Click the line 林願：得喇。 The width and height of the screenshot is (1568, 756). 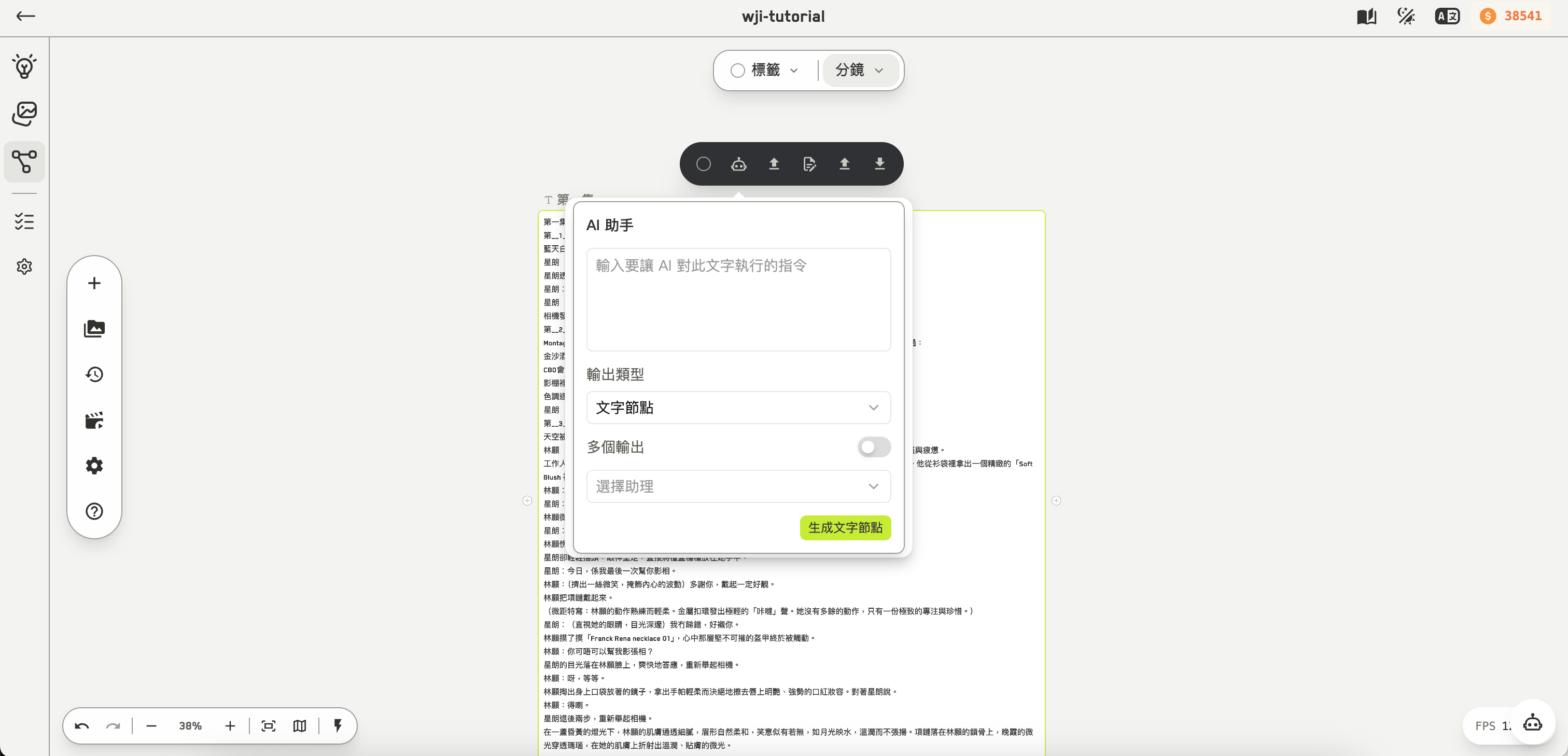[566, 705]
